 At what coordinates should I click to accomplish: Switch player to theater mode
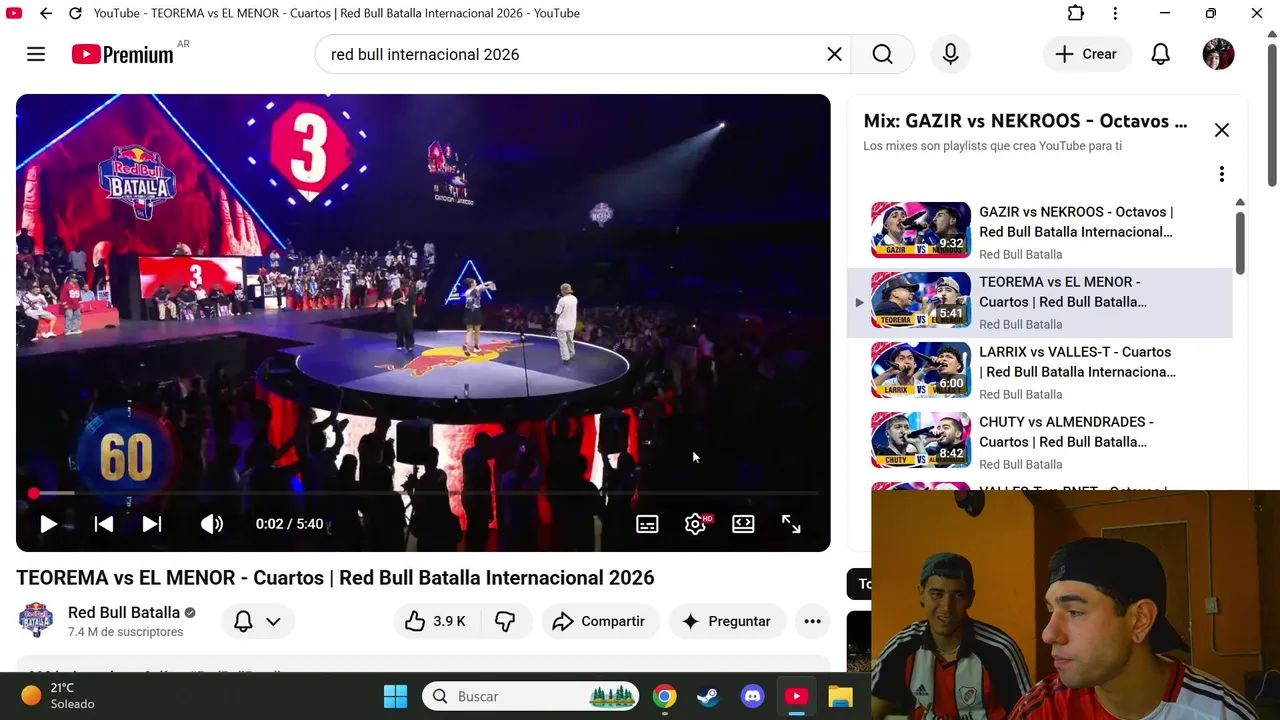coord(743,524)
